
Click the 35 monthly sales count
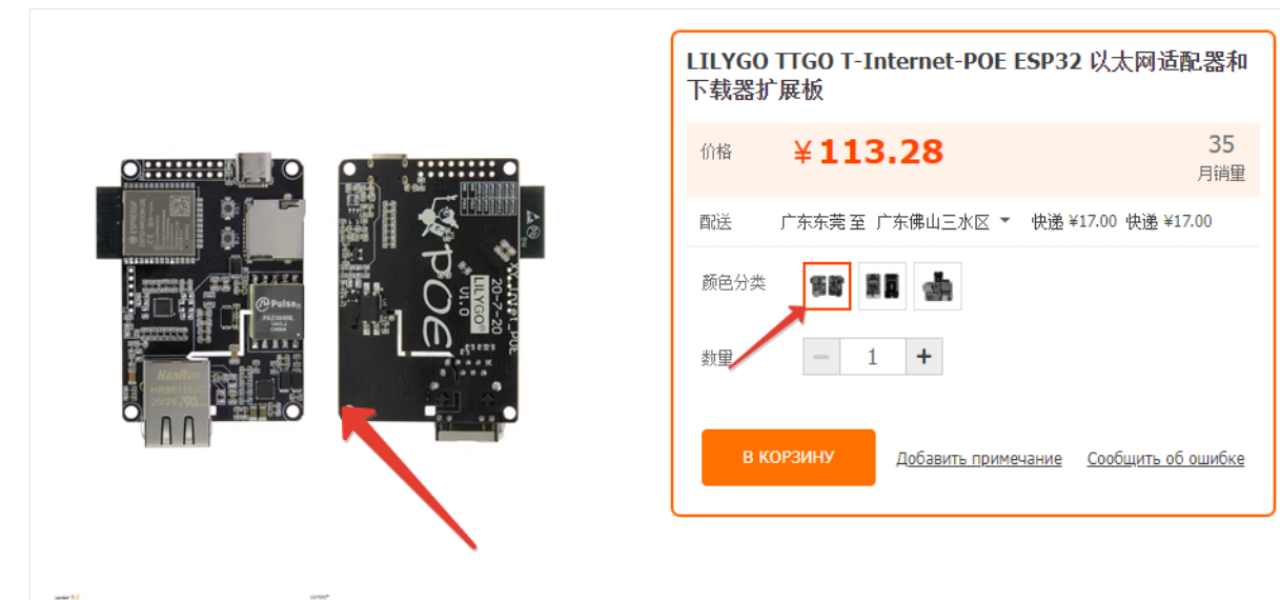(x=1221, y=144)
